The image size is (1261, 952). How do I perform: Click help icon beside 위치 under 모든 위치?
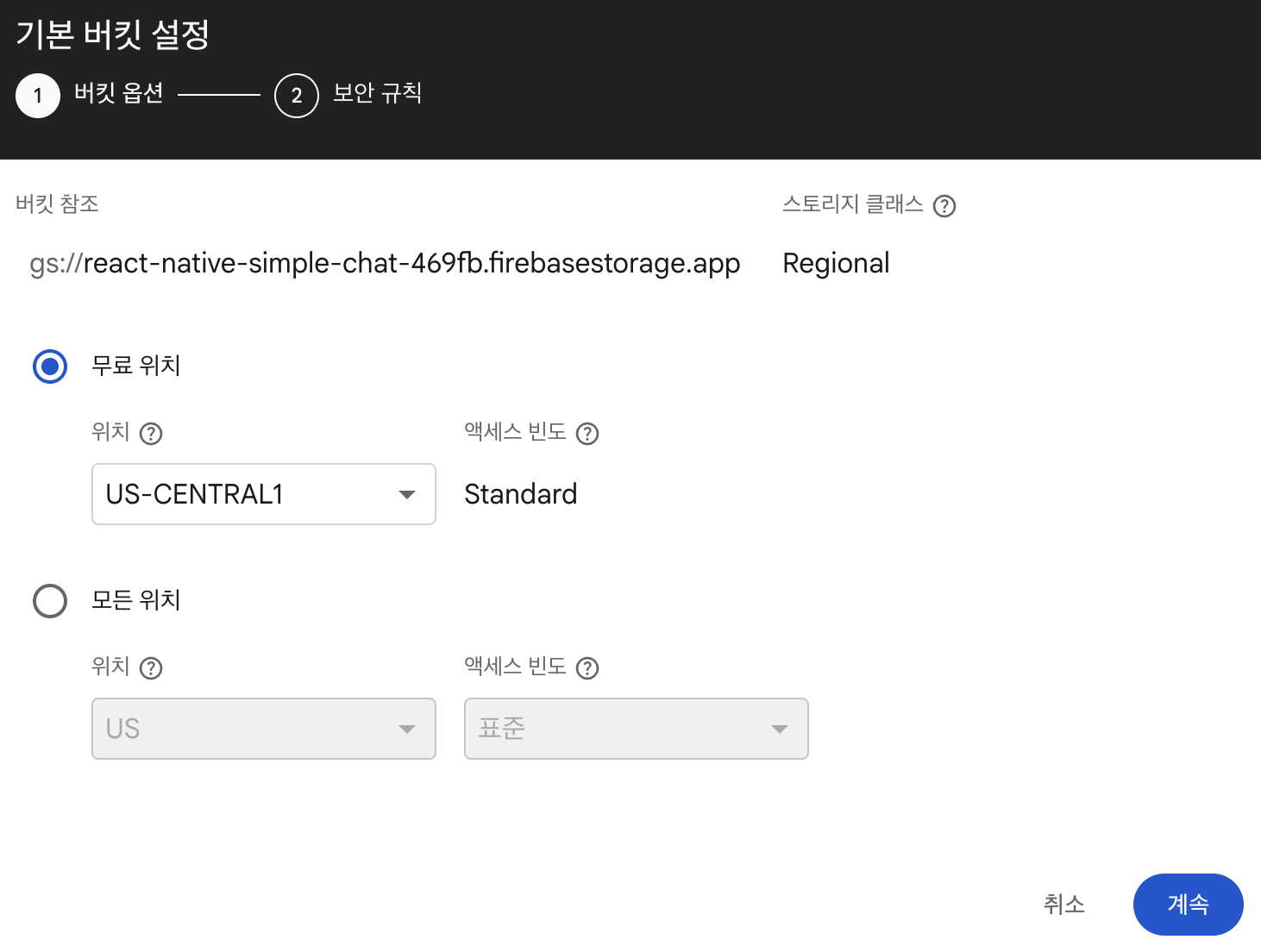[151, 668]
